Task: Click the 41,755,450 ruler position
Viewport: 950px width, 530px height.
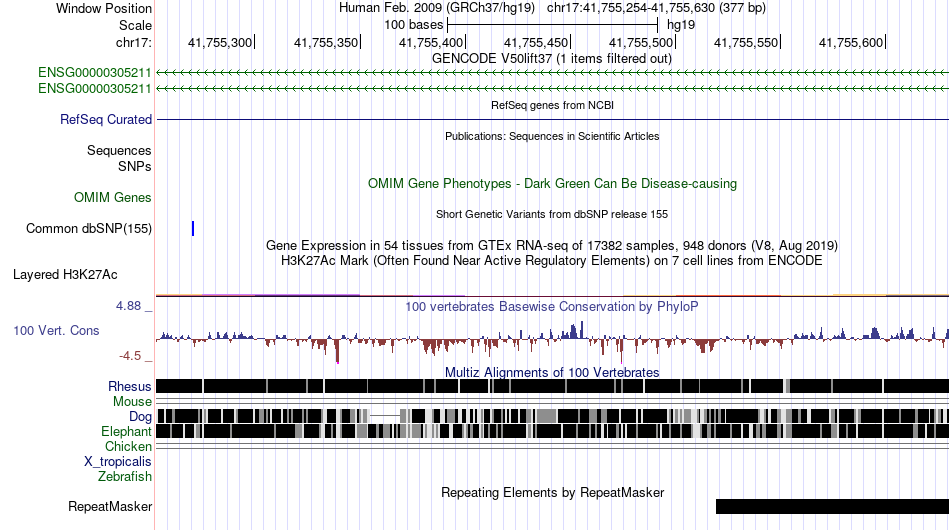Action: click(x=537, y=42)
